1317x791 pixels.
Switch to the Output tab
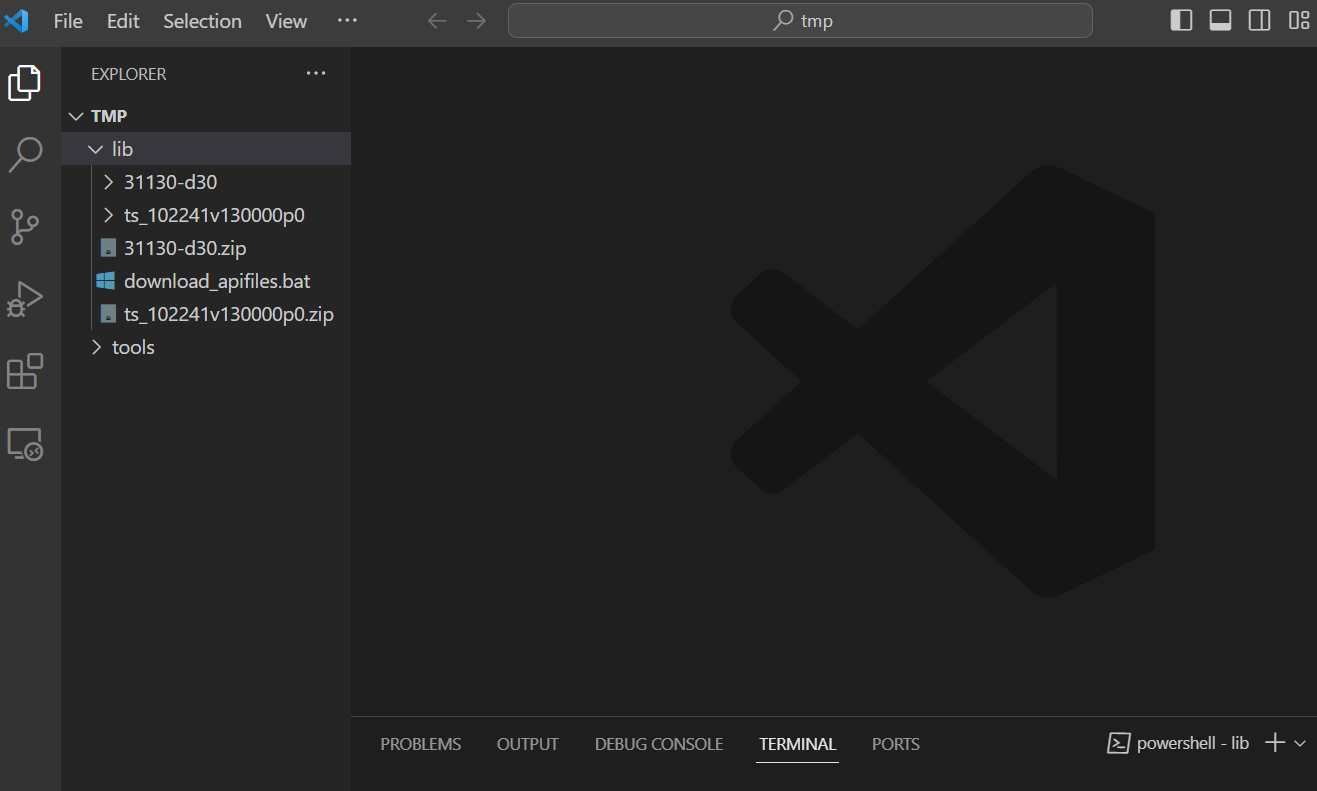[528, 744]
